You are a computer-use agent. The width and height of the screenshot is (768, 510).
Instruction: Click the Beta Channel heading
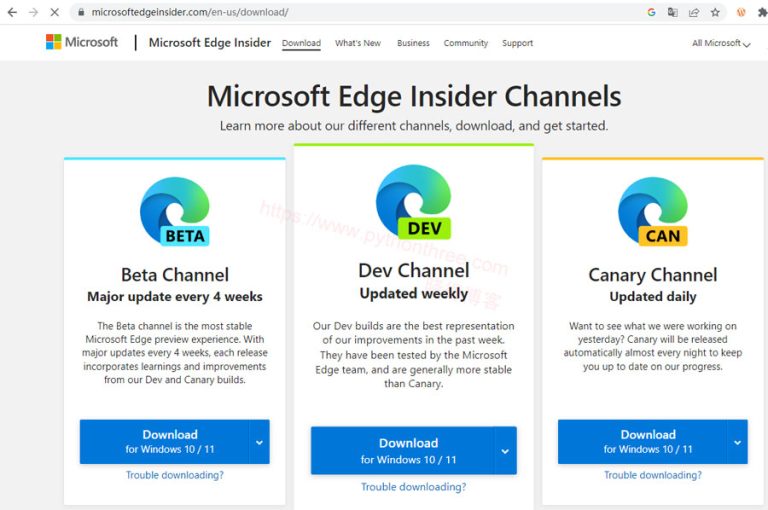[x=175, y=275]
